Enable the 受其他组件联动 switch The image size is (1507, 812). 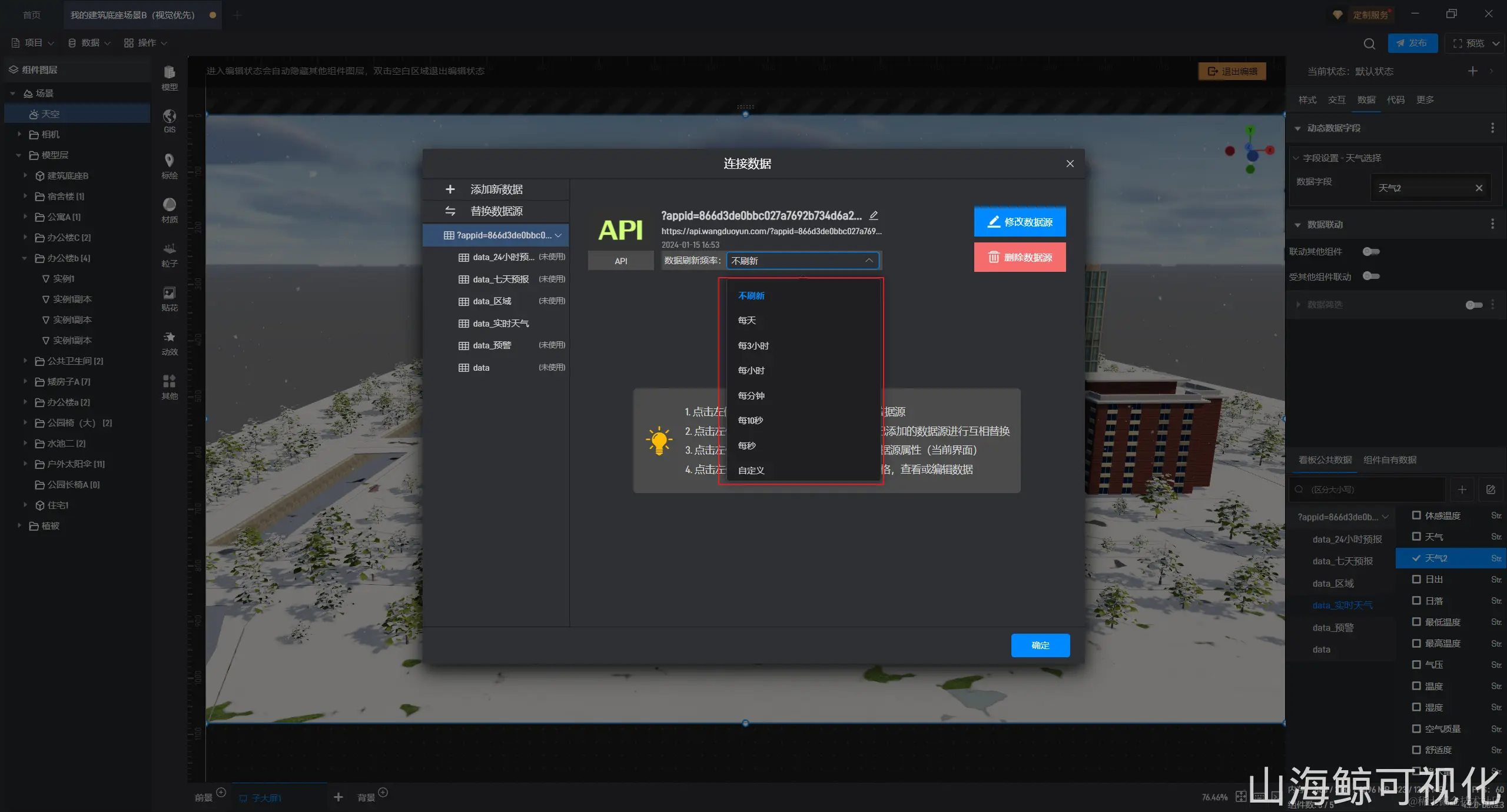coord(1370,277)
